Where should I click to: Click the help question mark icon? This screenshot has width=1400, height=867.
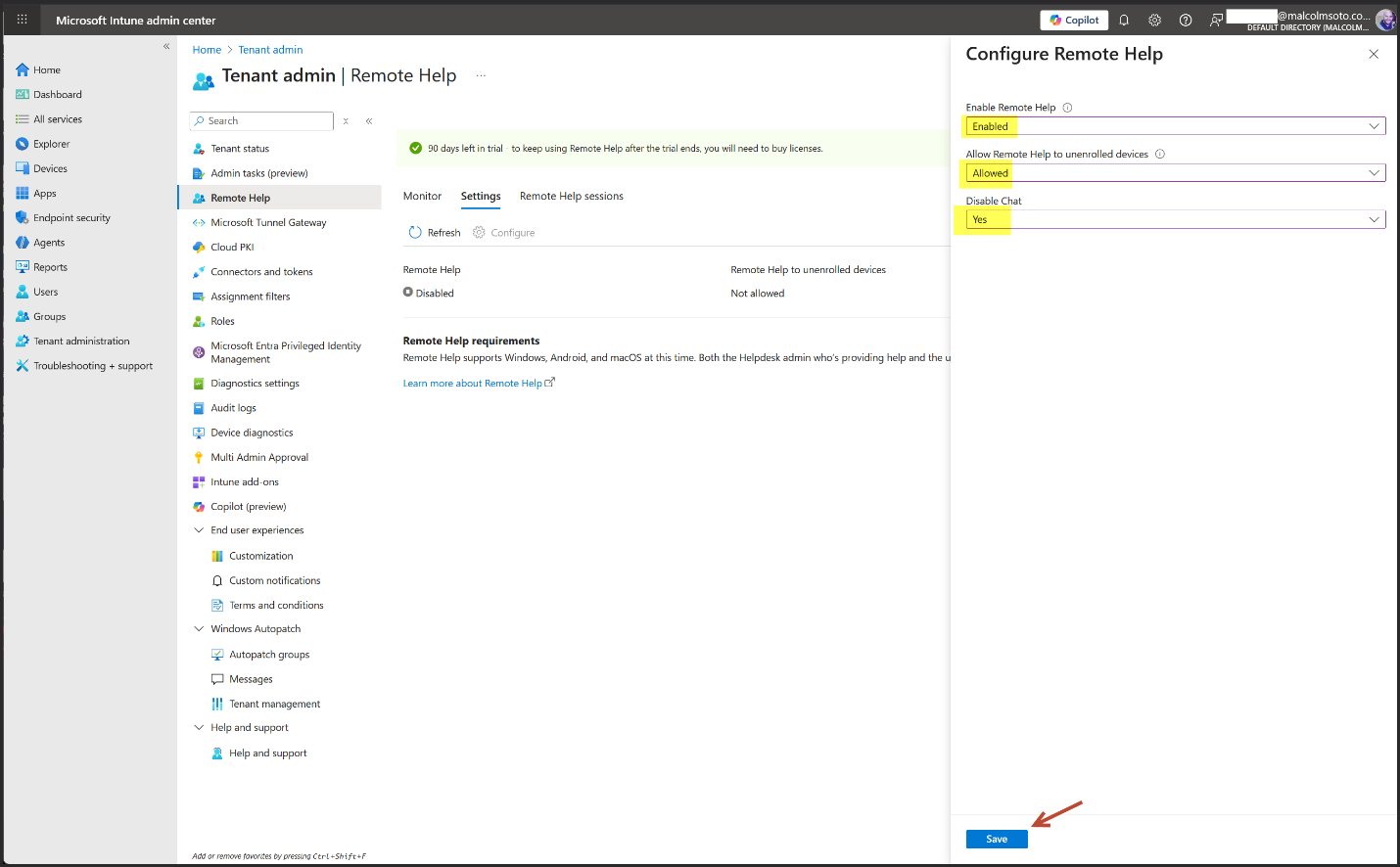[x=1186, y=20]
